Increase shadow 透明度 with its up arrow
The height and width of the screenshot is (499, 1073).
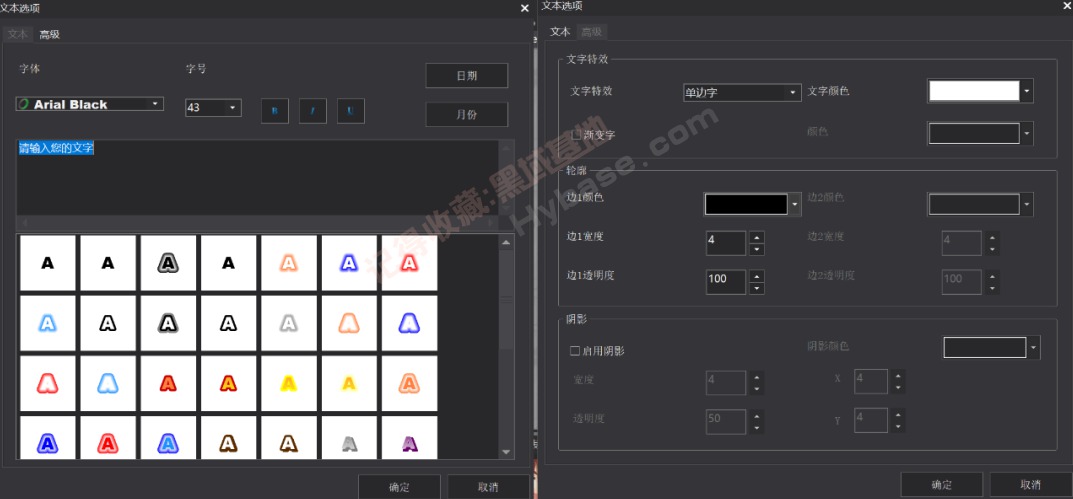757,415
